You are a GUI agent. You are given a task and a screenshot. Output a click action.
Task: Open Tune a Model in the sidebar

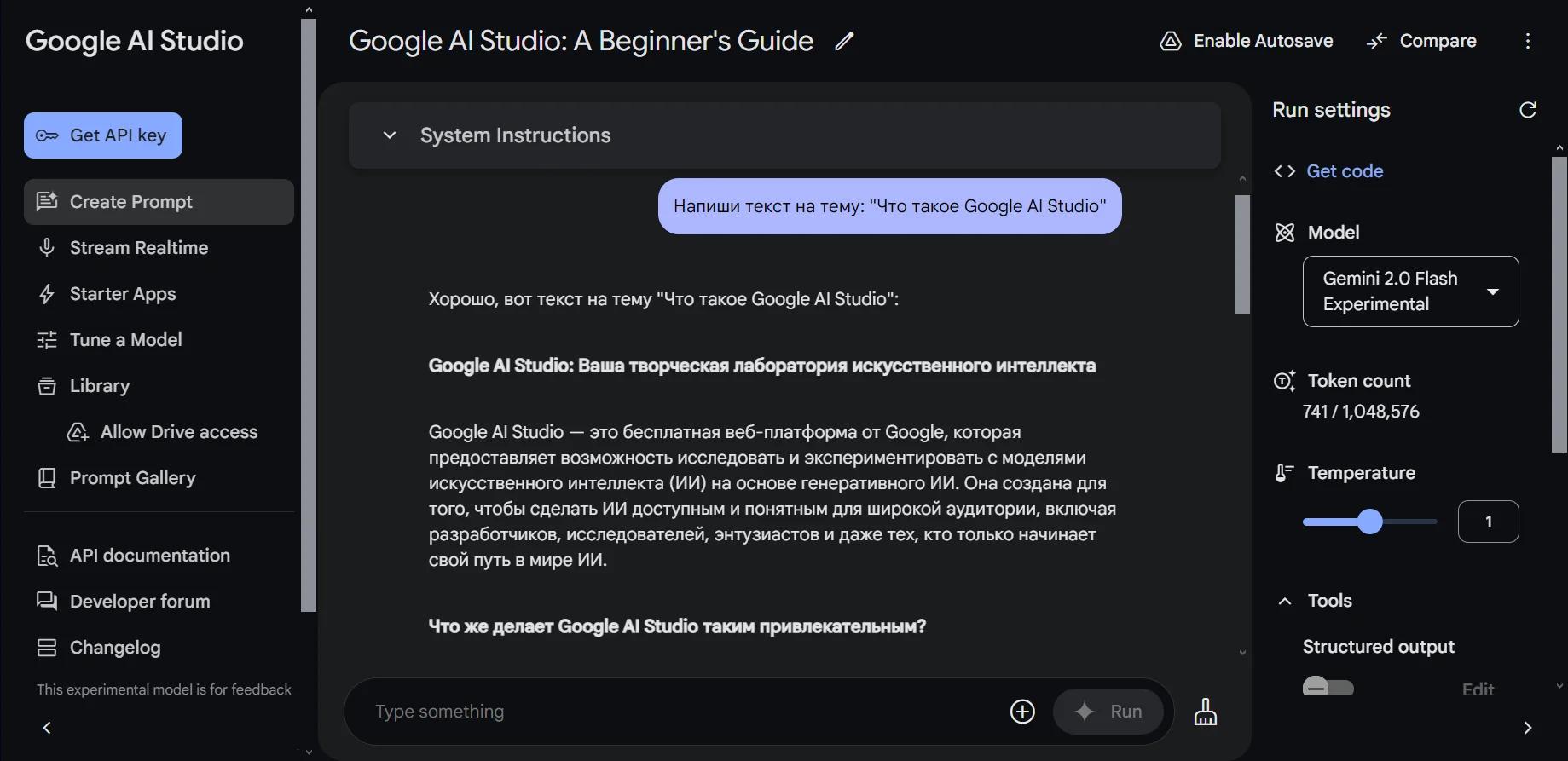pyautogui.click(x=159, y=340)
